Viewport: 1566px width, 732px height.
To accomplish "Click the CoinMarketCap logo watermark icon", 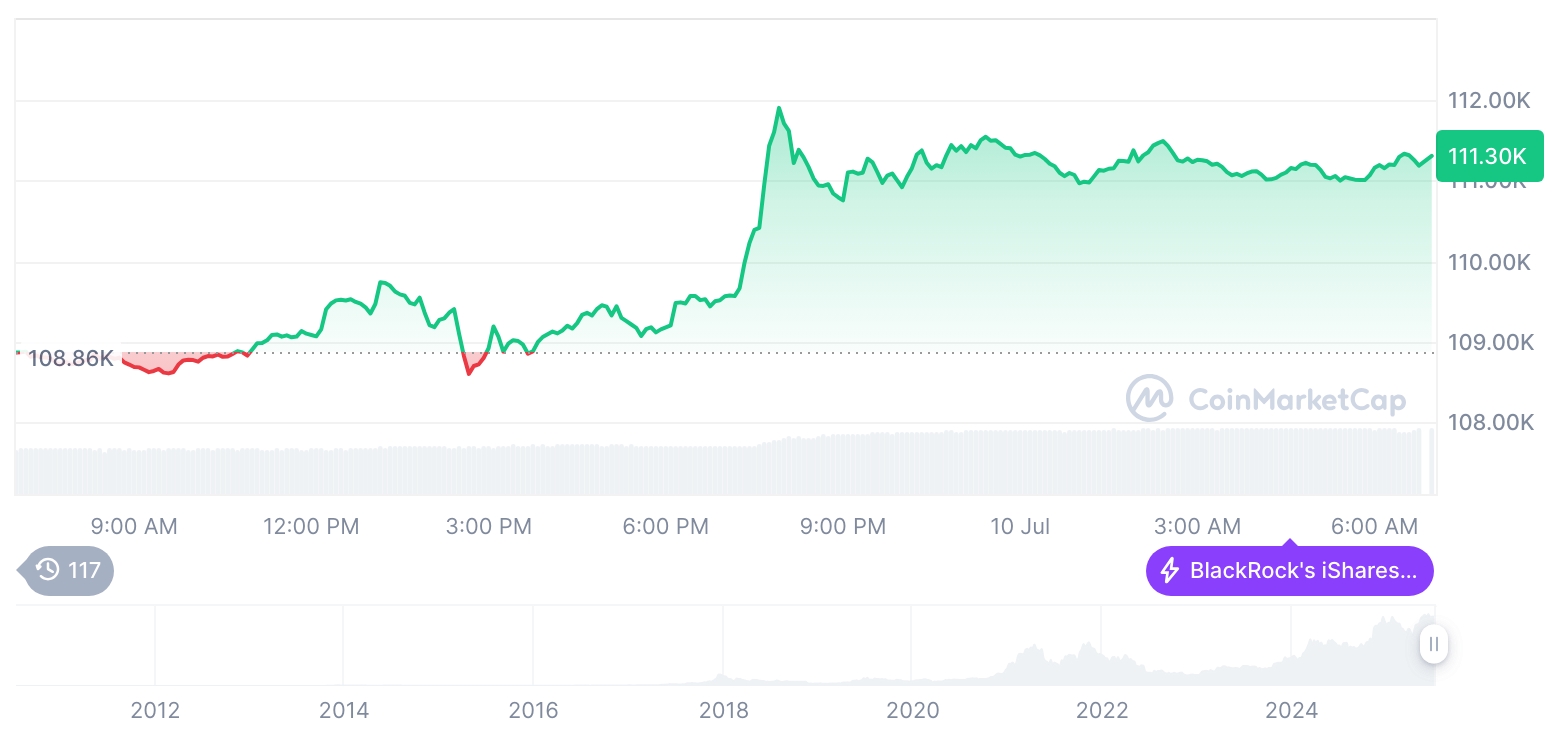I will tap(1150, 399).
